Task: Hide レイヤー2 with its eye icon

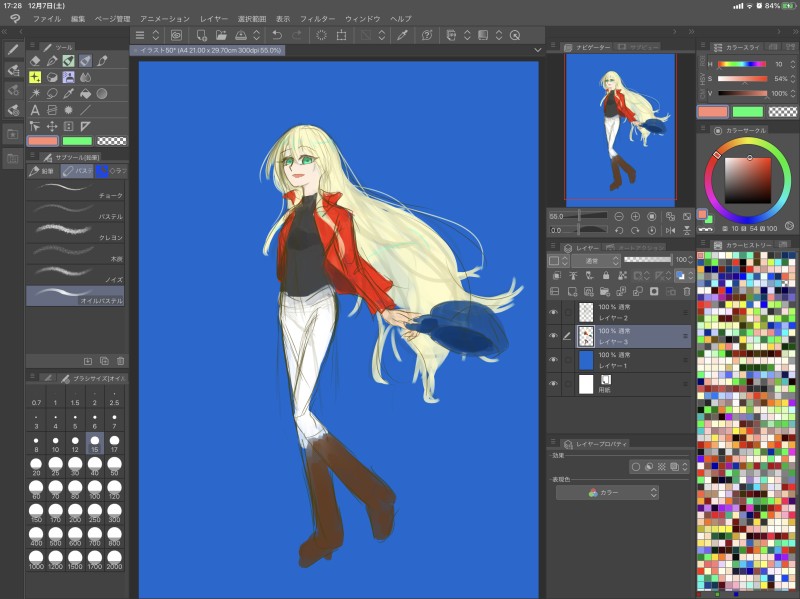Action: click(x=553, y=311)
